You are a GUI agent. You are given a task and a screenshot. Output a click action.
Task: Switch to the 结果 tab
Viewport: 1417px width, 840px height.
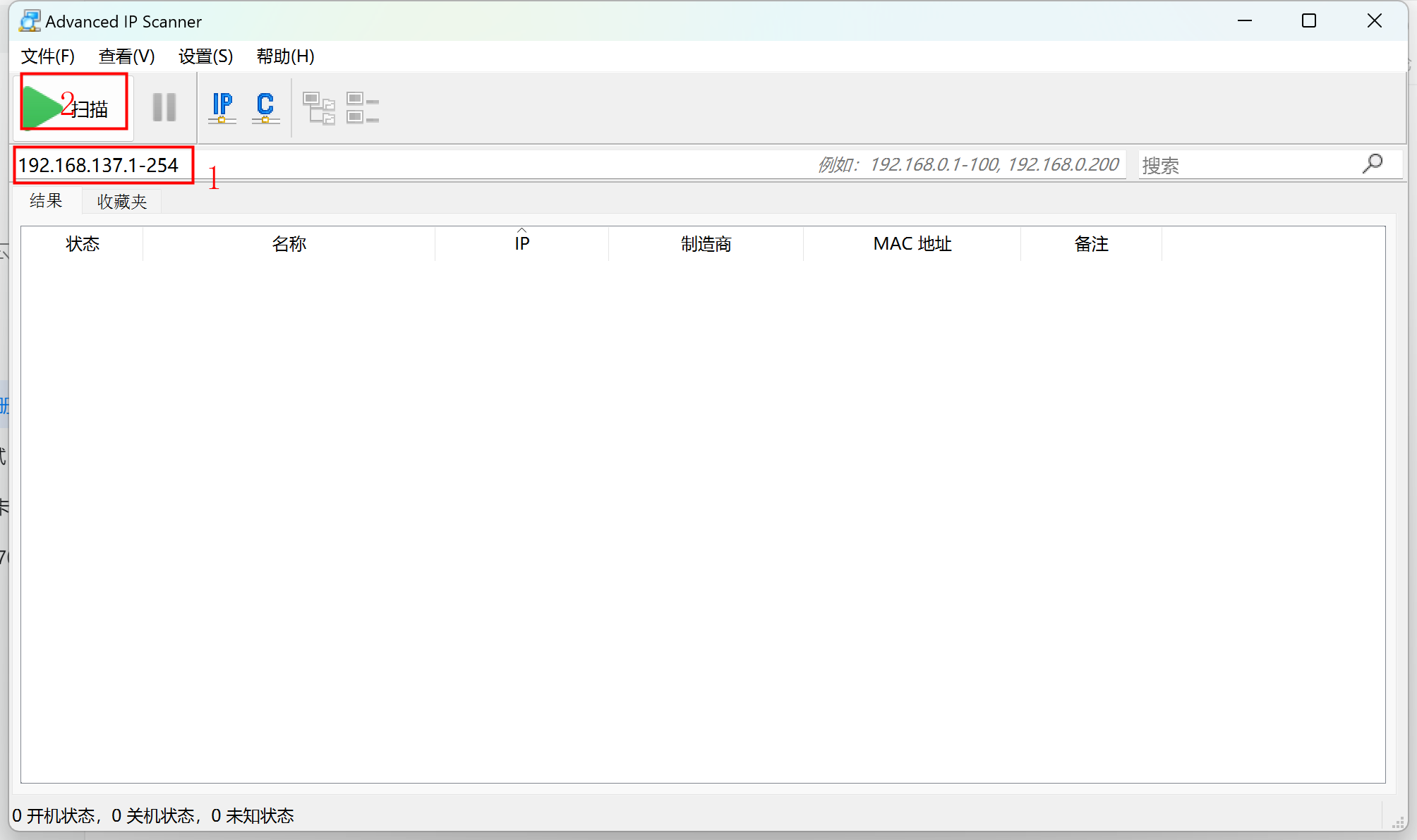tap(46, 201)
